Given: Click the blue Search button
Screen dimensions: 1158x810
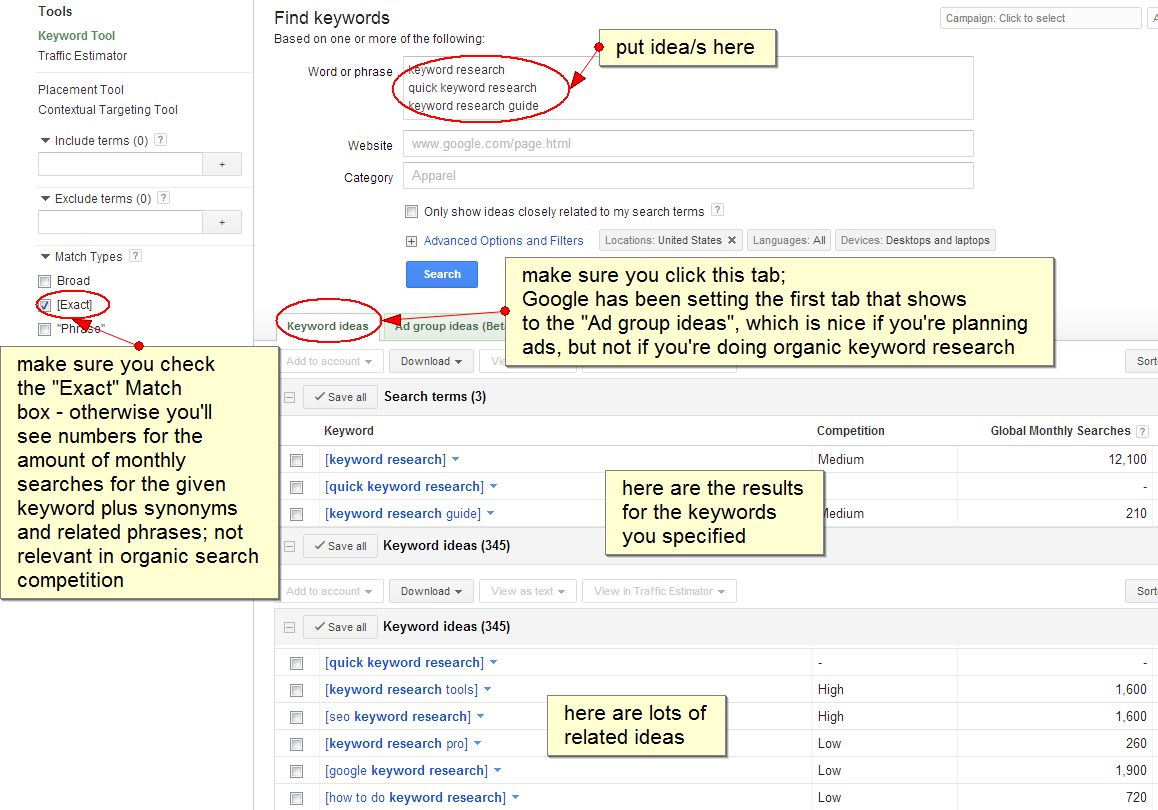Looking at the screenshot, I should point(441,274).
